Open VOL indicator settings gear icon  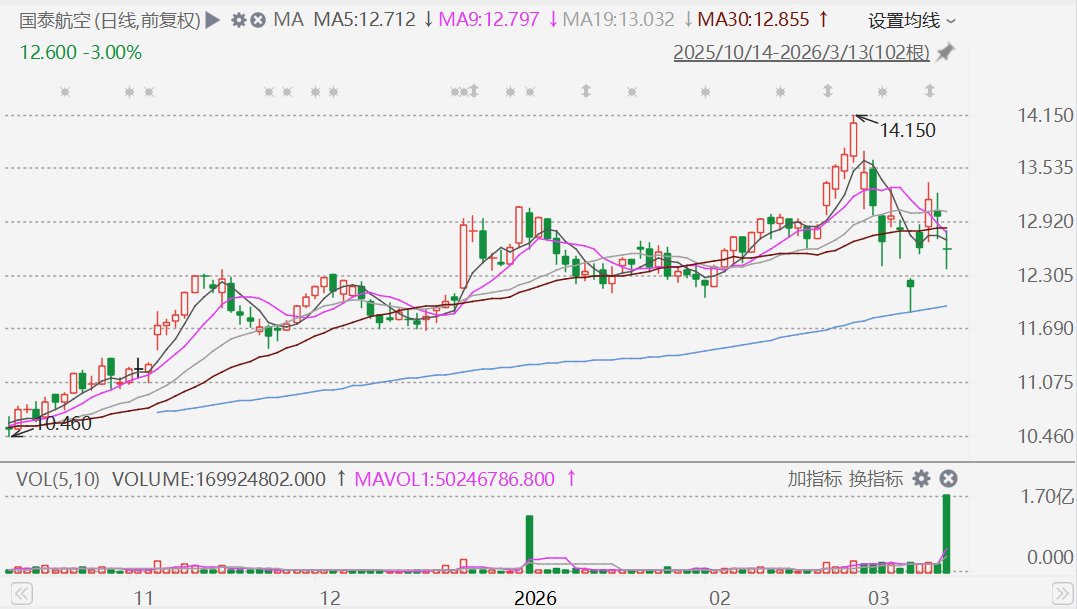point(921,479)
